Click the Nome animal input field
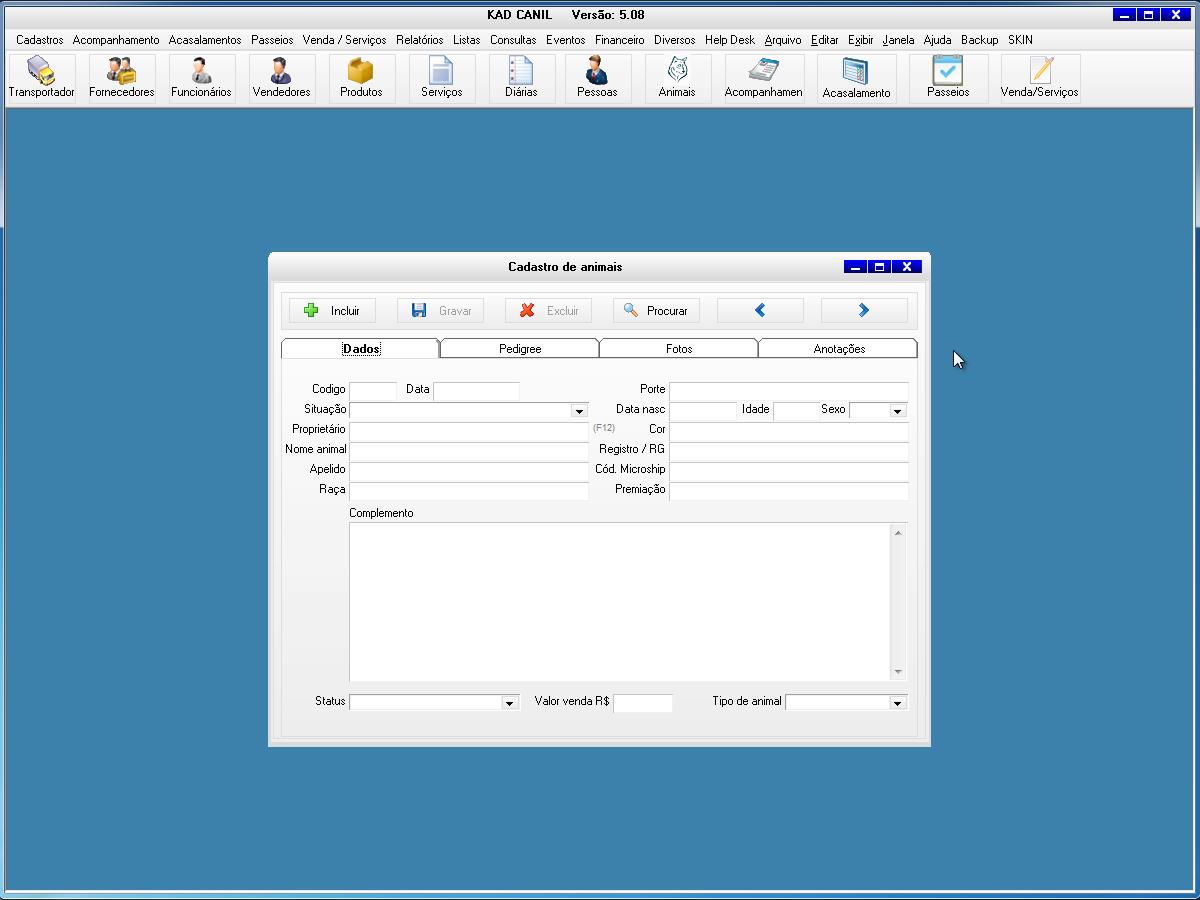This screenshot has width=1200, height=900. [468, 450]
